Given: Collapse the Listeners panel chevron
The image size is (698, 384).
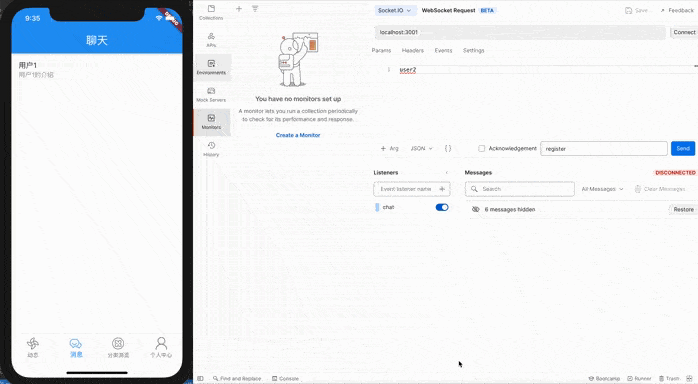Looking at the screenshot, I should [446, 173].
